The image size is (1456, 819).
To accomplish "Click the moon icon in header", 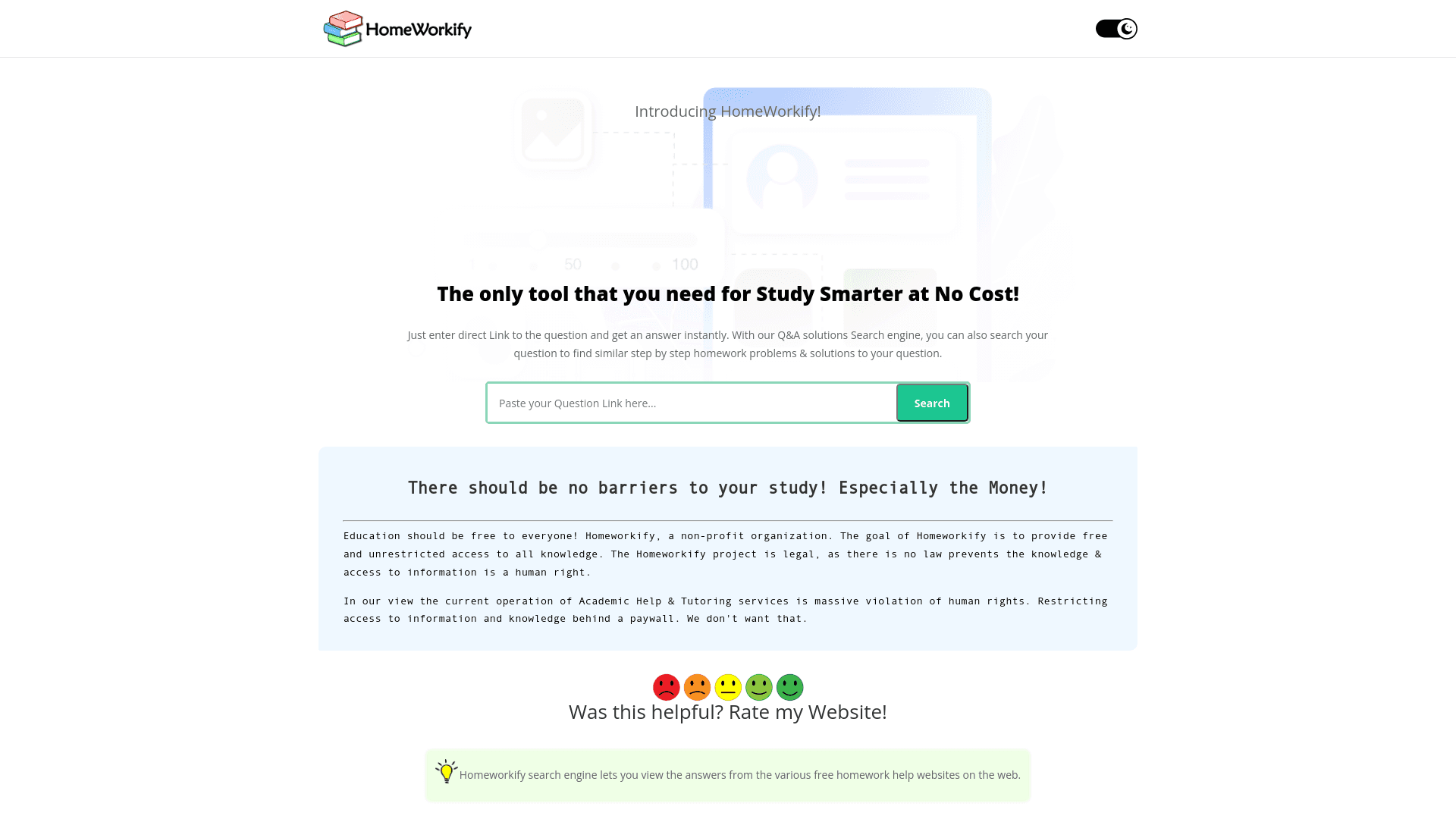I will point(1127,28).
